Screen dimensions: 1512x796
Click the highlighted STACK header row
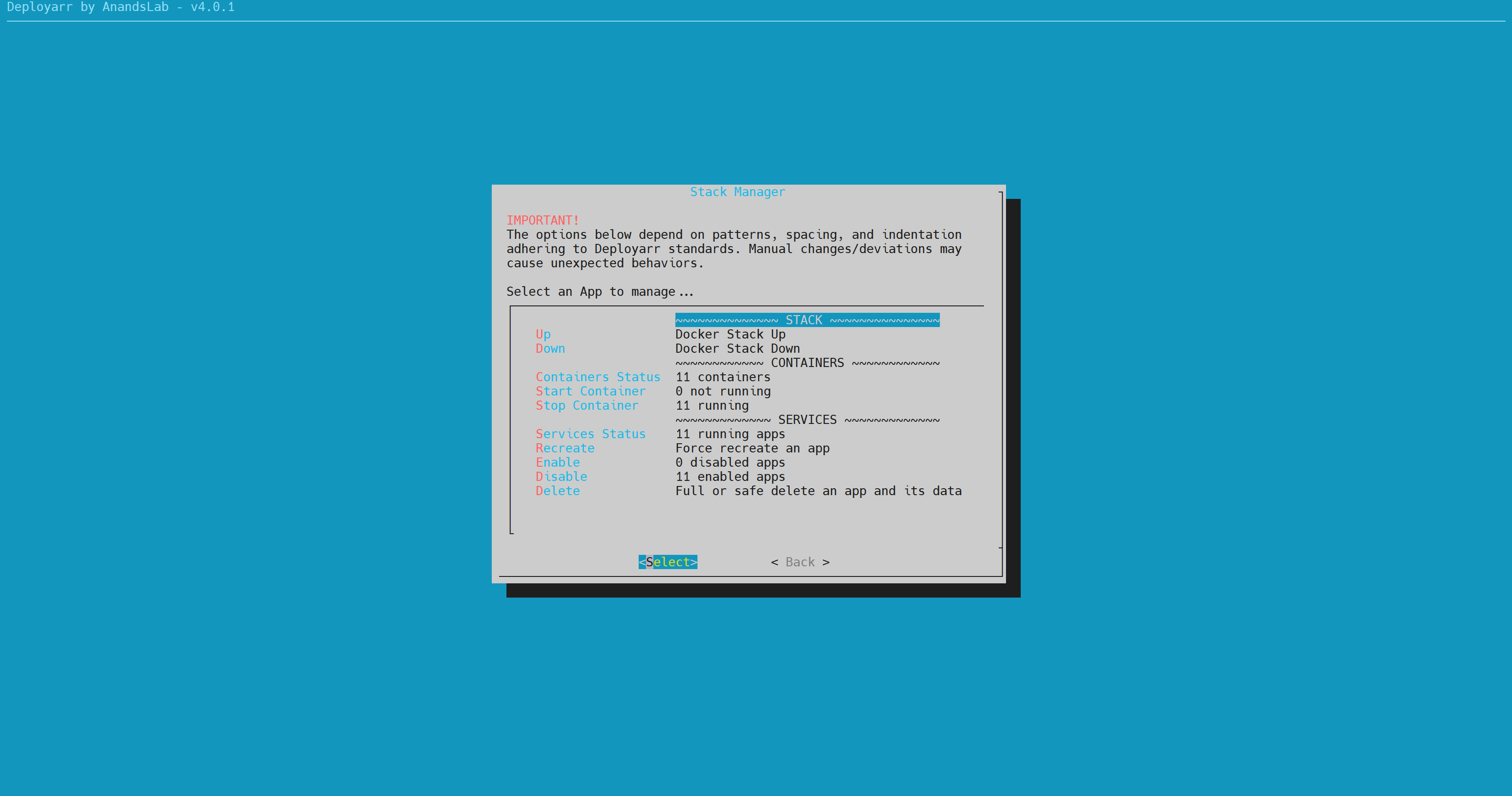(807, 320)
